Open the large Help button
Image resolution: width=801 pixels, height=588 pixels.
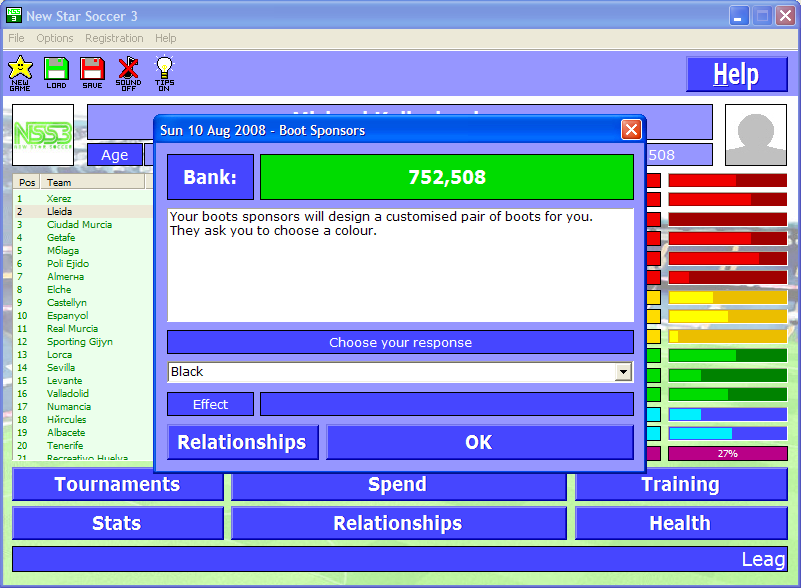(735, 75)
